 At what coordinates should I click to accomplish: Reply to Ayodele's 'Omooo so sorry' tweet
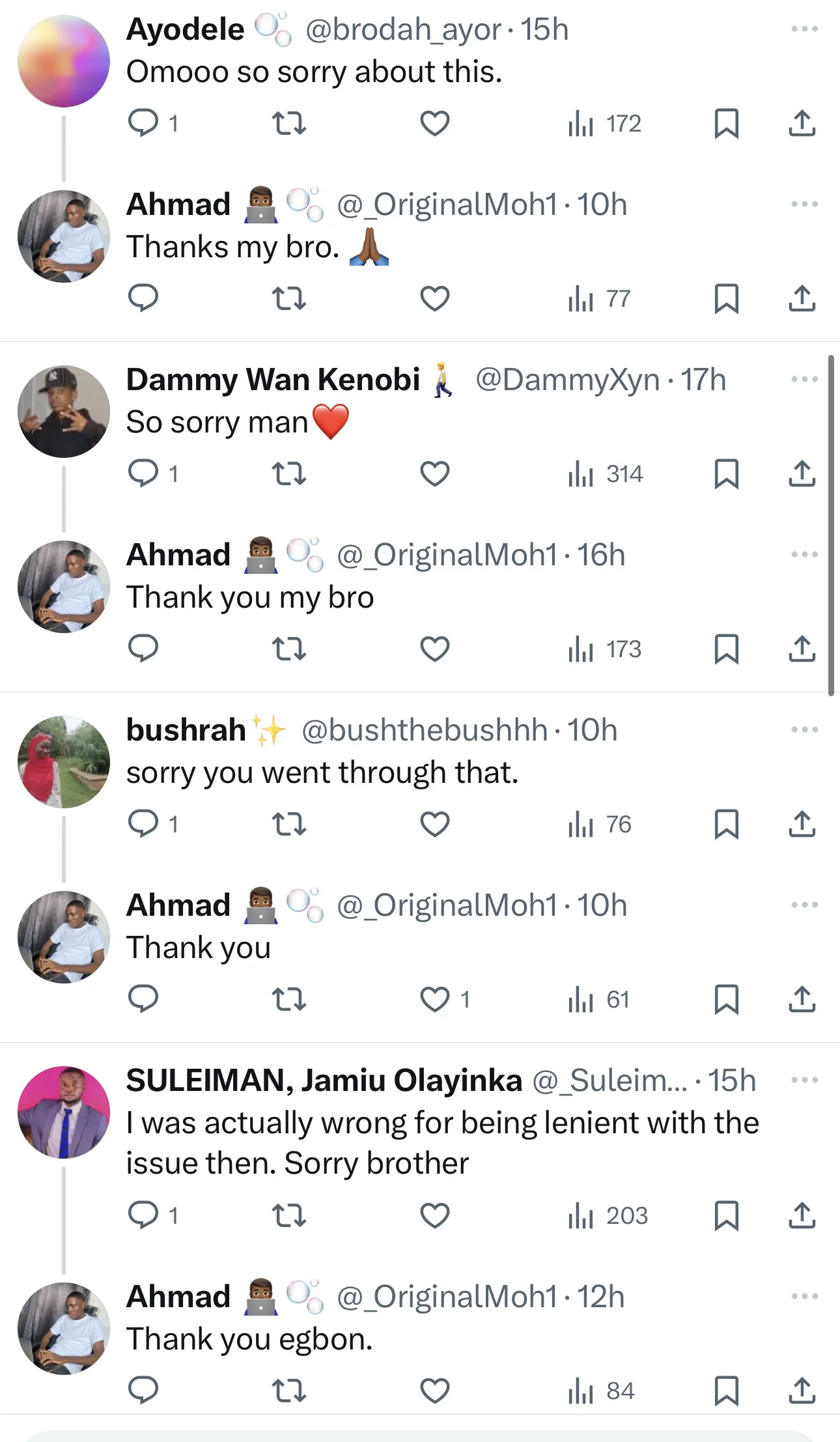(143, 123)
